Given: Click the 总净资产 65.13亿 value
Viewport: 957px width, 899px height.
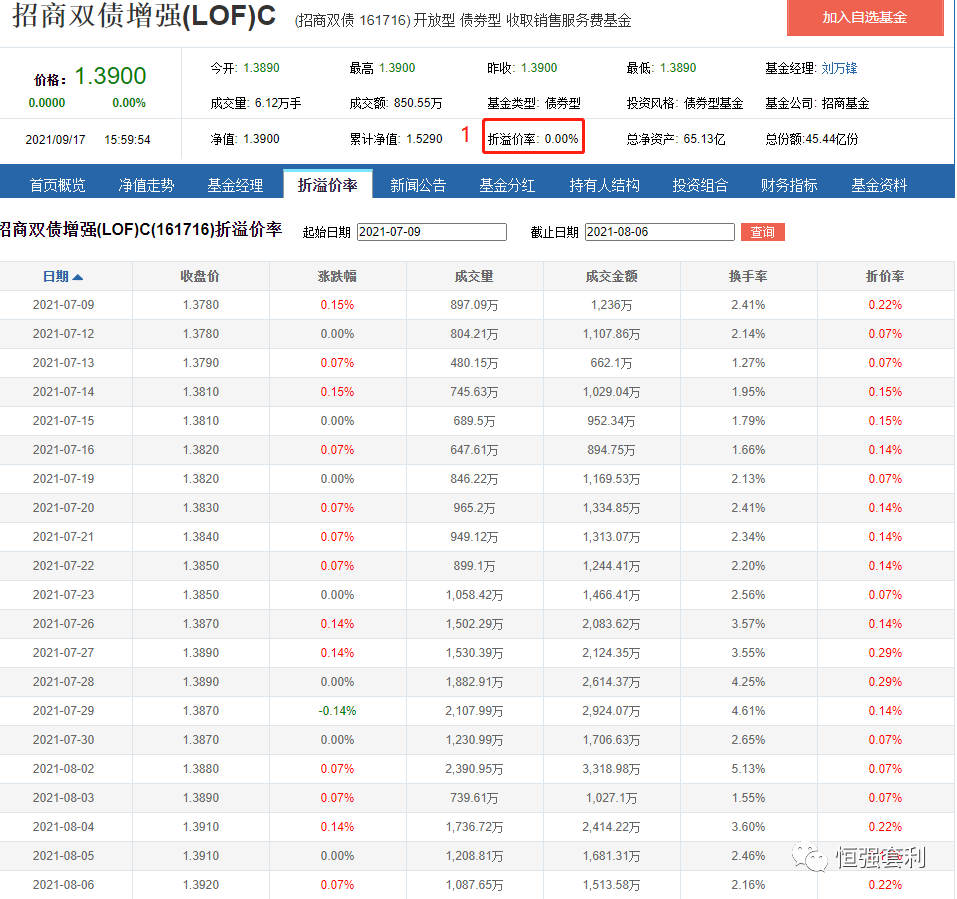Looking at the screenshot, I should [676, 139].
